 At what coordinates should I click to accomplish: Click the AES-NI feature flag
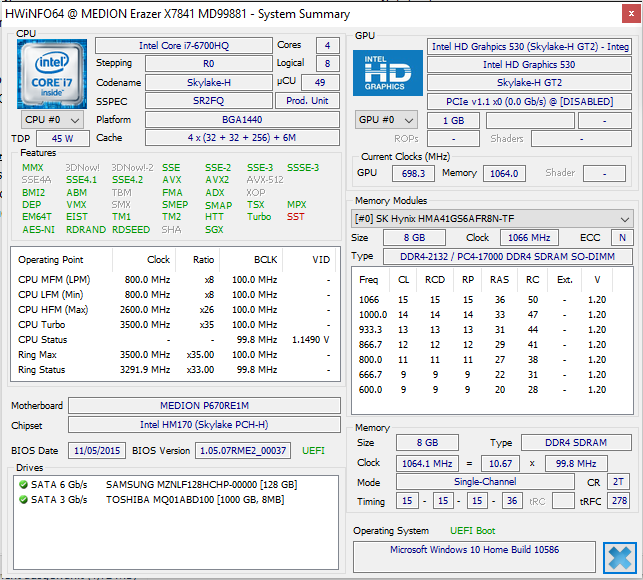(38, 229)
